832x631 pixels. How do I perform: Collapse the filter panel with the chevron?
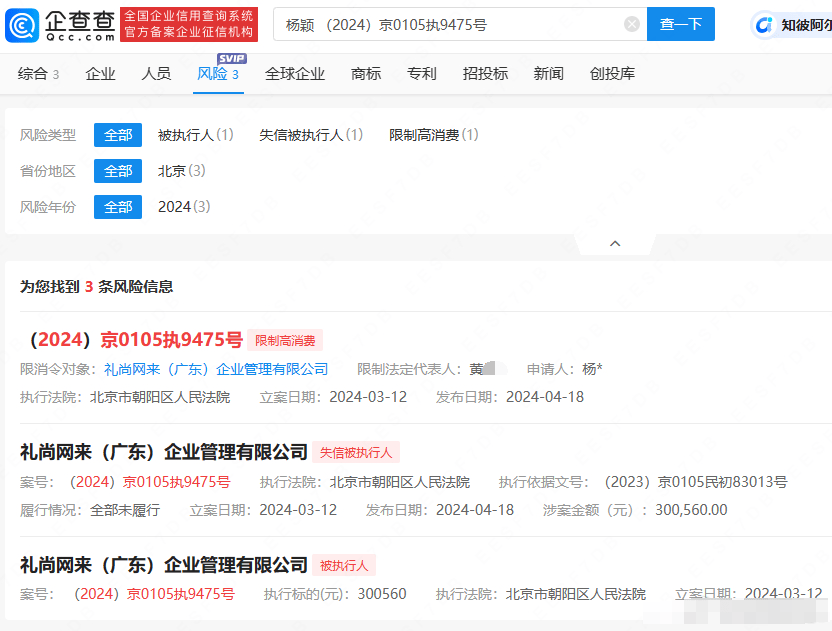(615, 244)
